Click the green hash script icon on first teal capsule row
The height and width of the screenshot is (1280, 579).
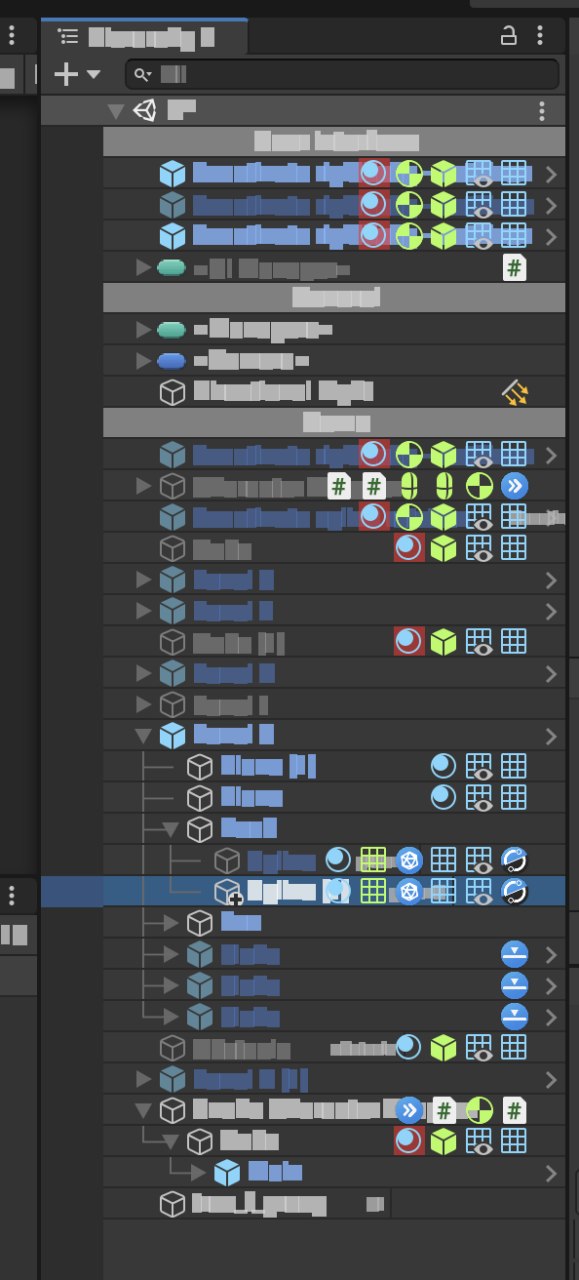(x=513, y=268)
